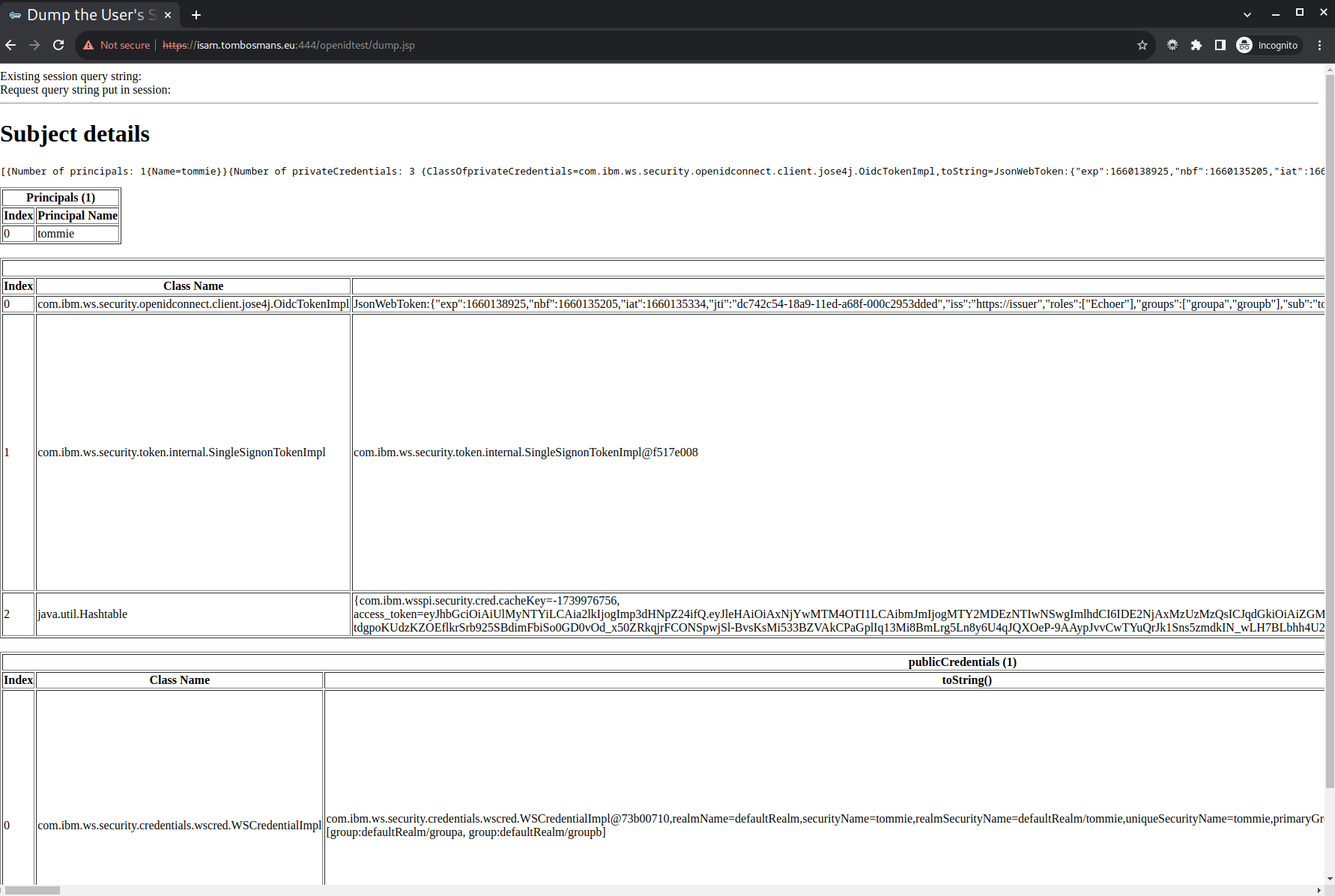Open the Extensions puzzle icon
1335x896 pixels.
pyautogui.click(x=1196, y=45)
